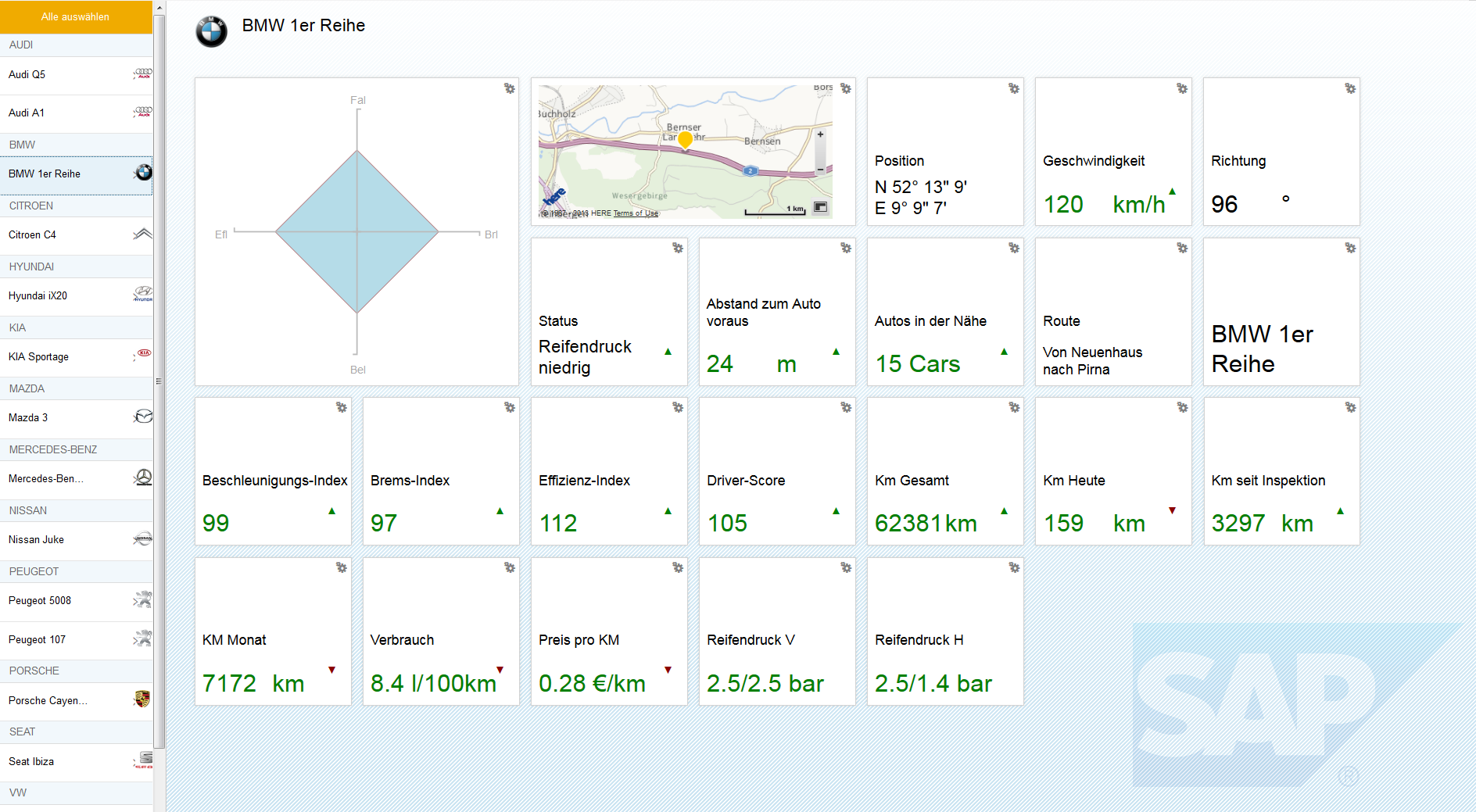Open settings gear on map tile
This screenshot has width=1476, height=812.
pos(846,88)
